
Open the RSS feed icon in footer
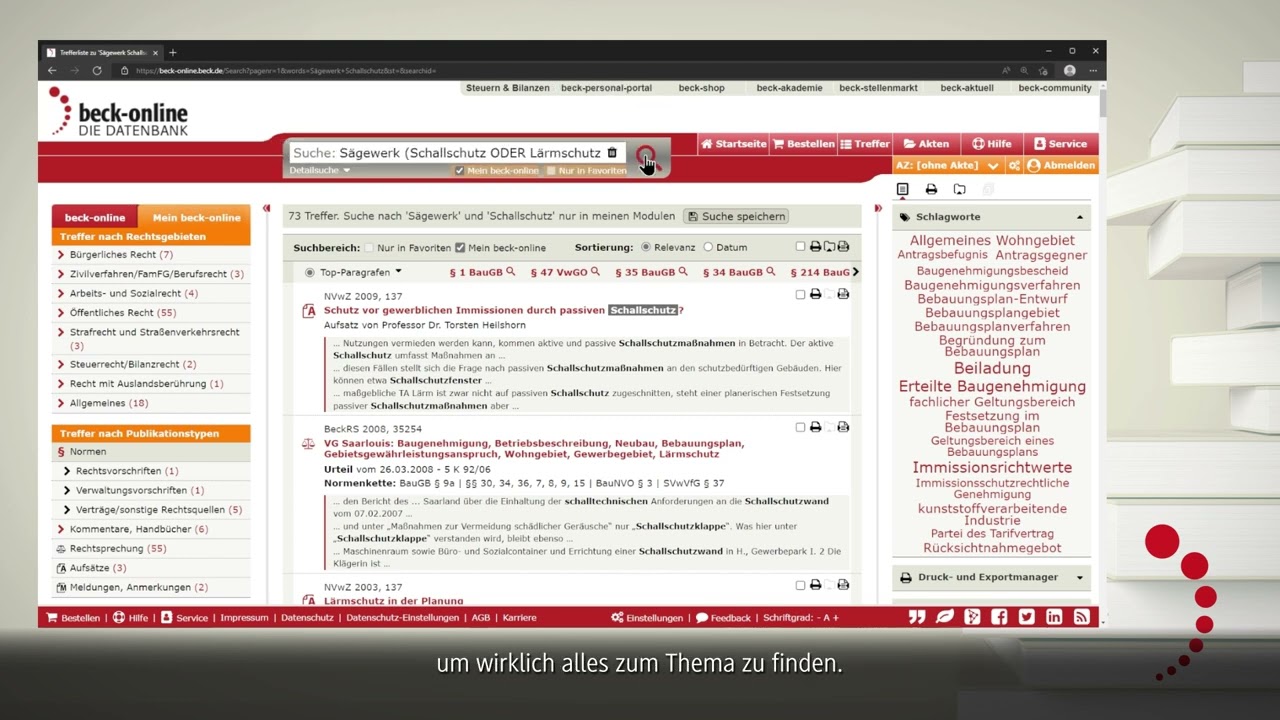pyautogui.click(x=1081, y=617)
